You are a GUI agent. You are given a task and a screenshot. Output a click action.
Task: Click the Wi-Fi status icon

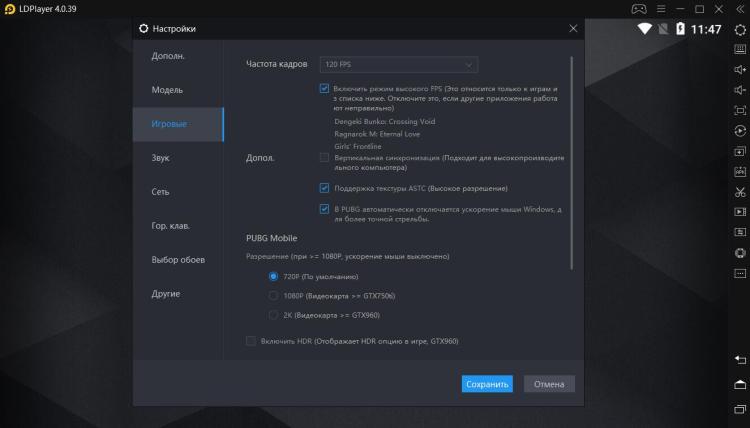(644, 29)
